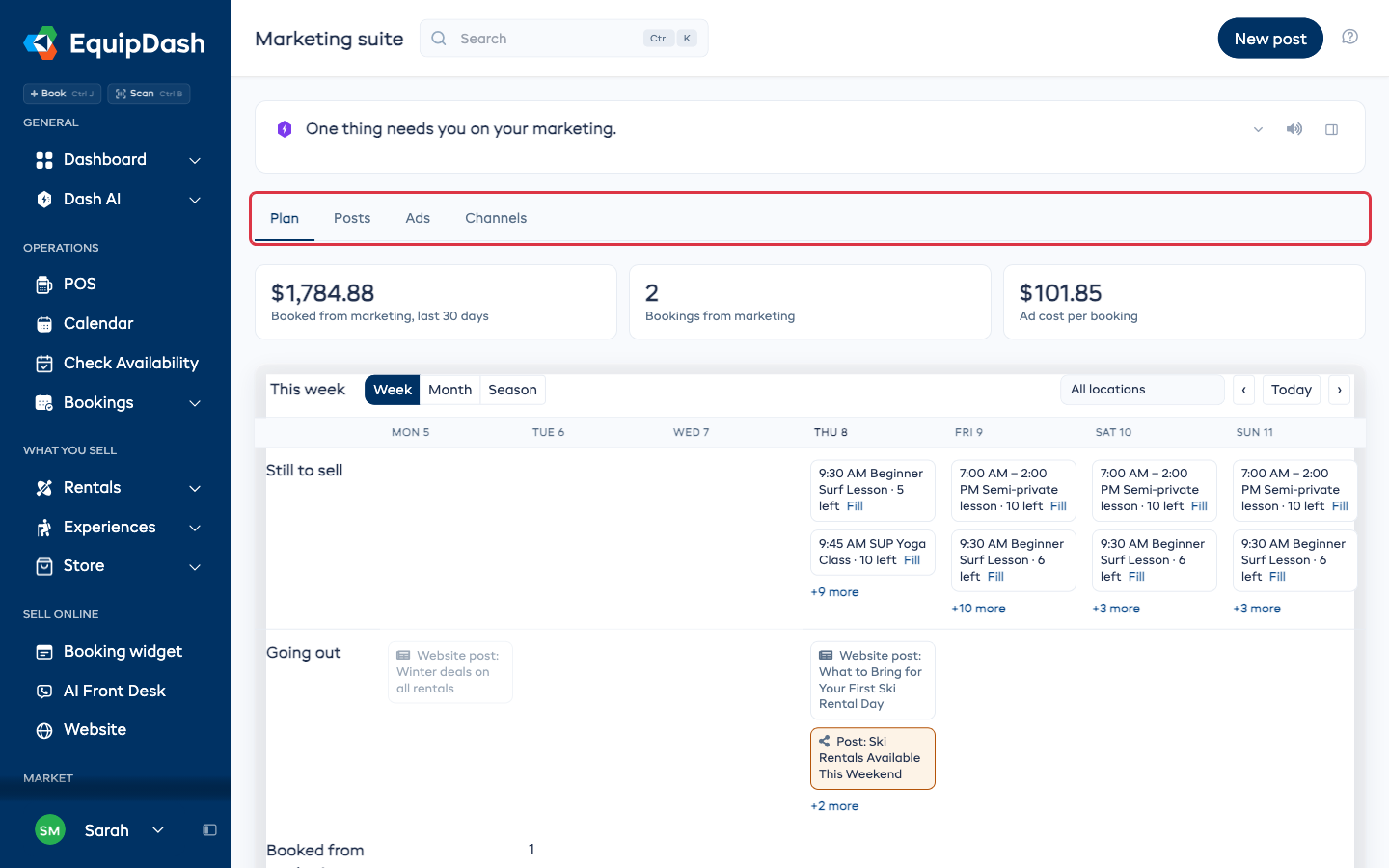Open Winter deals website post card
Screen dimensions: 1389x868
[450, 672]
